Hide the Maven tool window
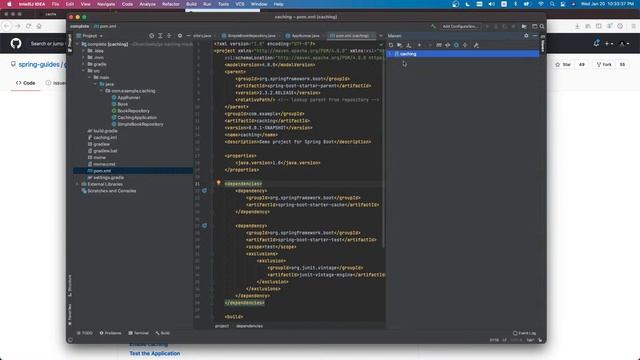640x360 pixels. [535, 36]
